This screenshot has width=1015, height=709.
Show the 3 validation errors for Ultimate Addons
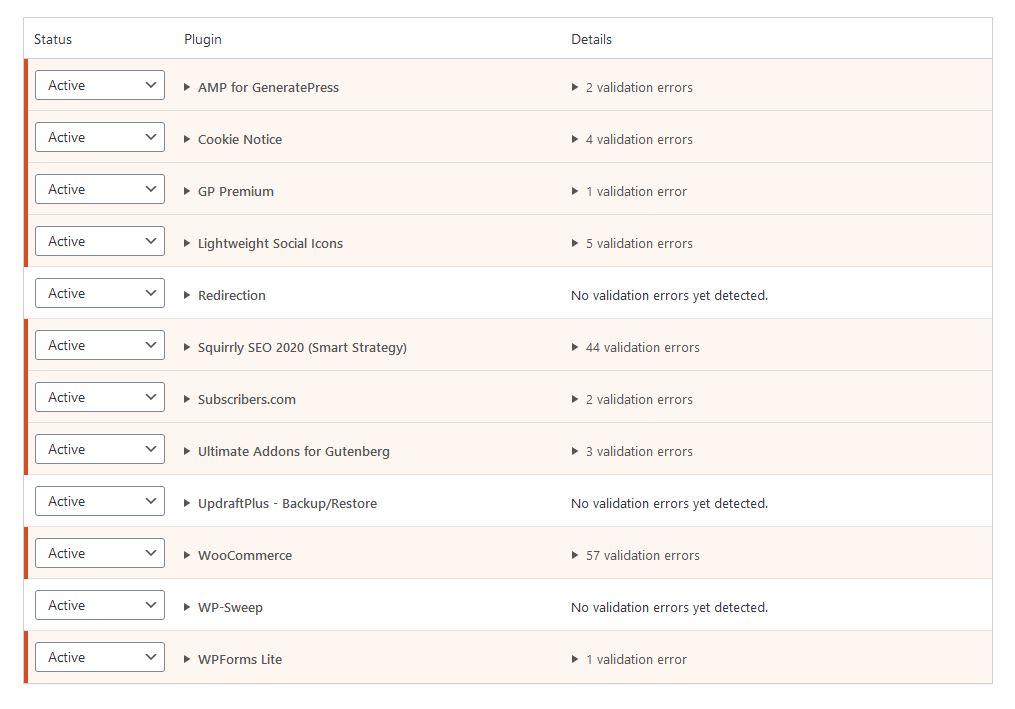[x=632, y=451]
